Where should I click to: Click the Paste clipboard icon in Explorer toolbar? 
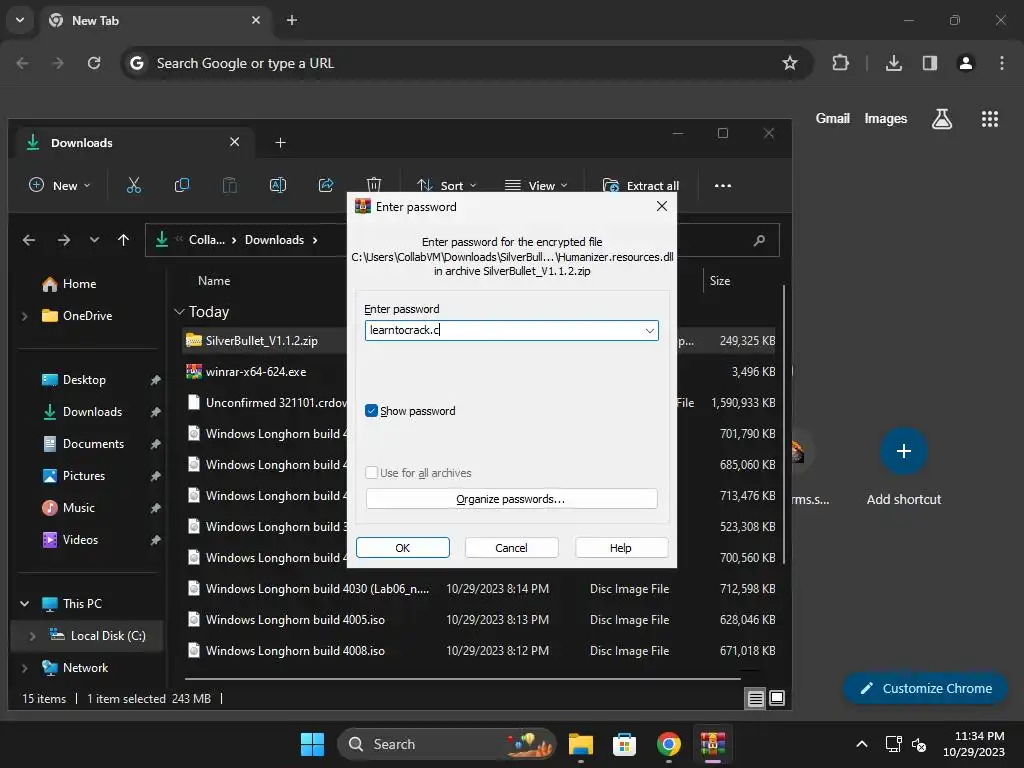tap(230, 185)
